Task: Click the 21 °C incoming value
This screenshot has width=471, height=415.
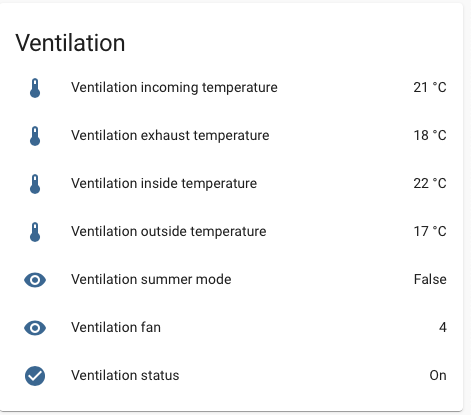Action: pyautogui.click(x=430, y=88)
